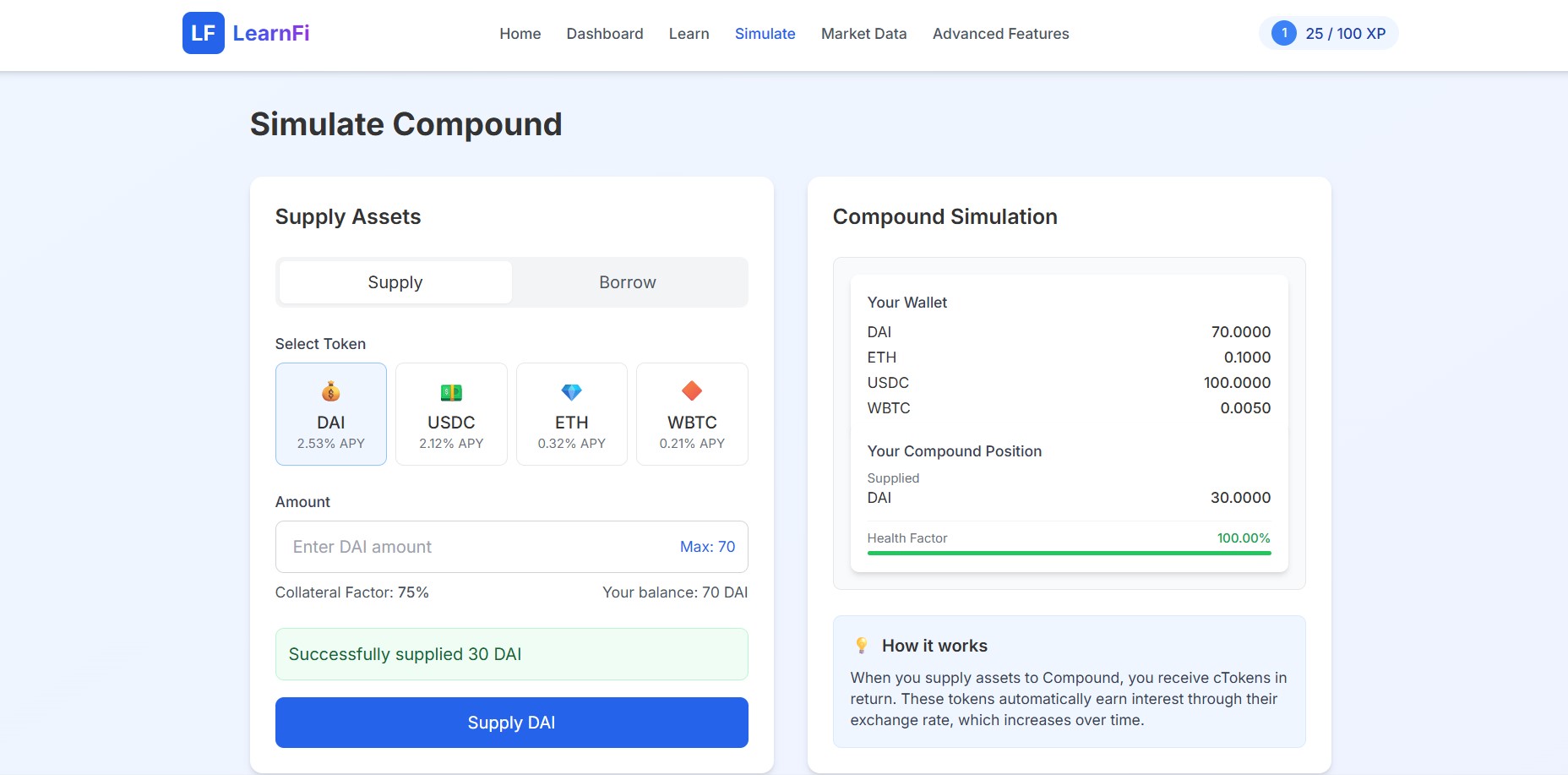Click the Your Wallet heading

pyautogui.click(x=907, y=303)
